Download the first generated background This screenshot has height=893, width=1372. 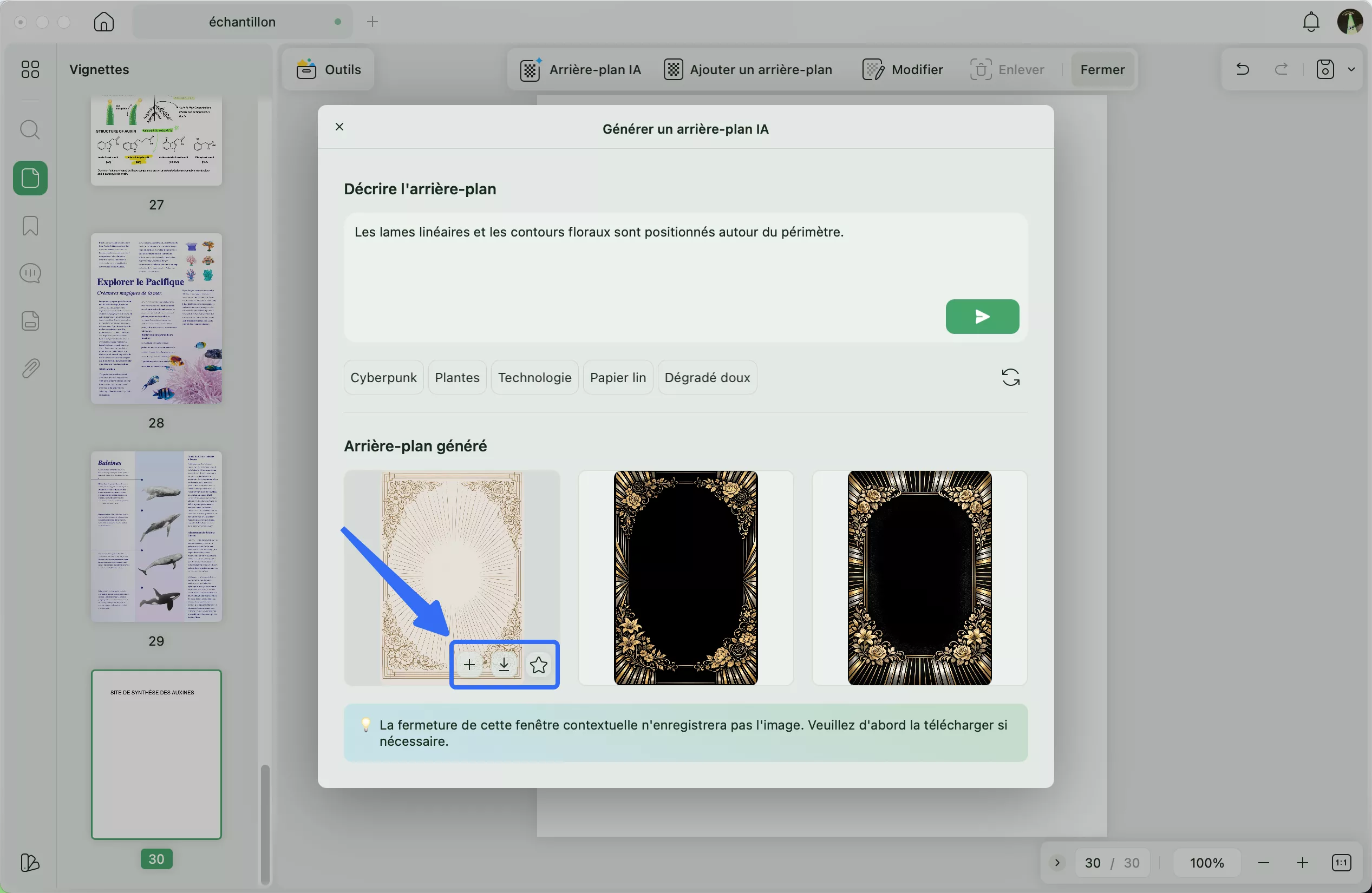pyautogui.click(x=504, y=664)
